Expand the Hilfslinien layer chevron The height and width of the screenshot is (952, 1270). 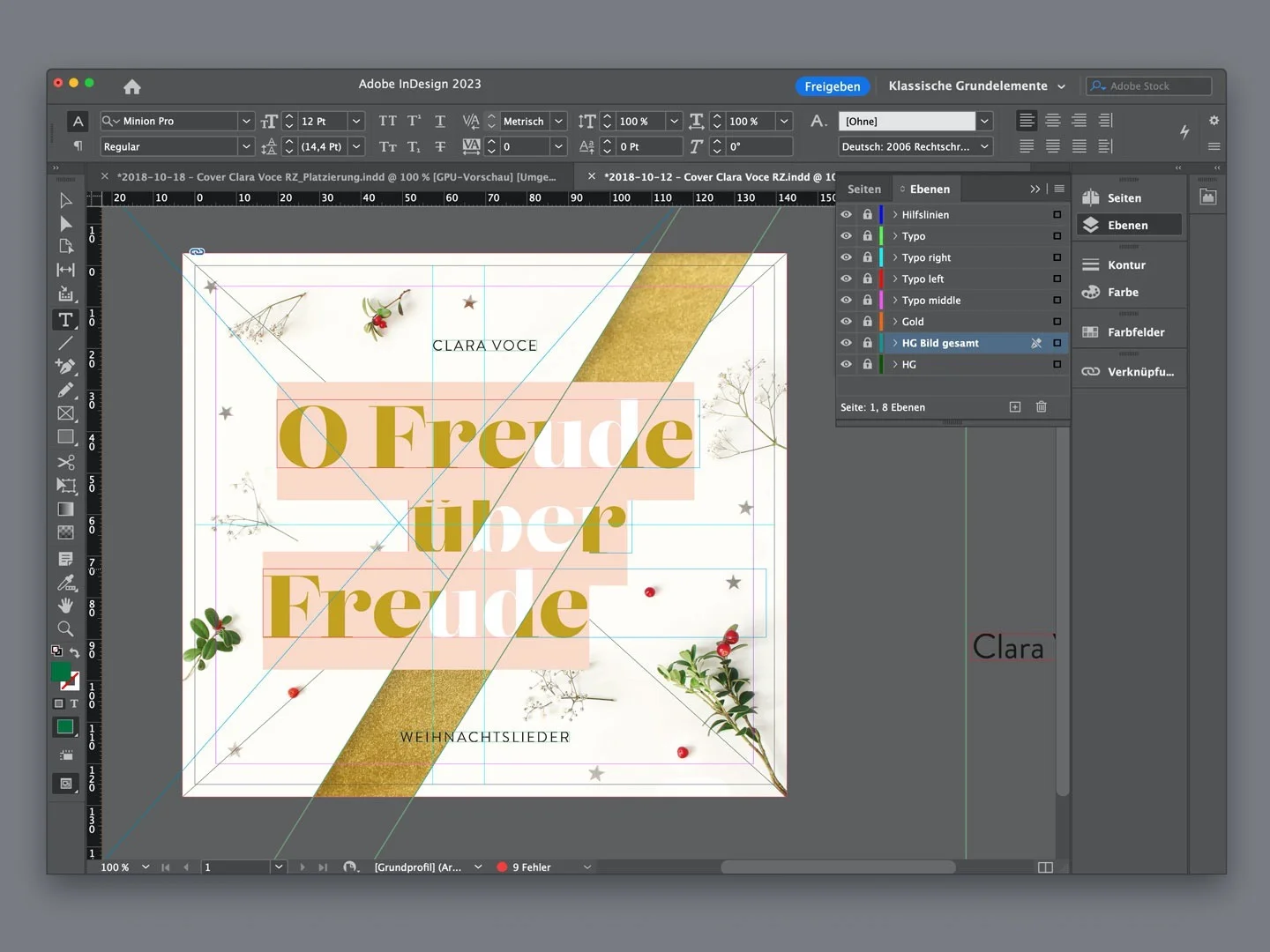click(x=894, y=214)
